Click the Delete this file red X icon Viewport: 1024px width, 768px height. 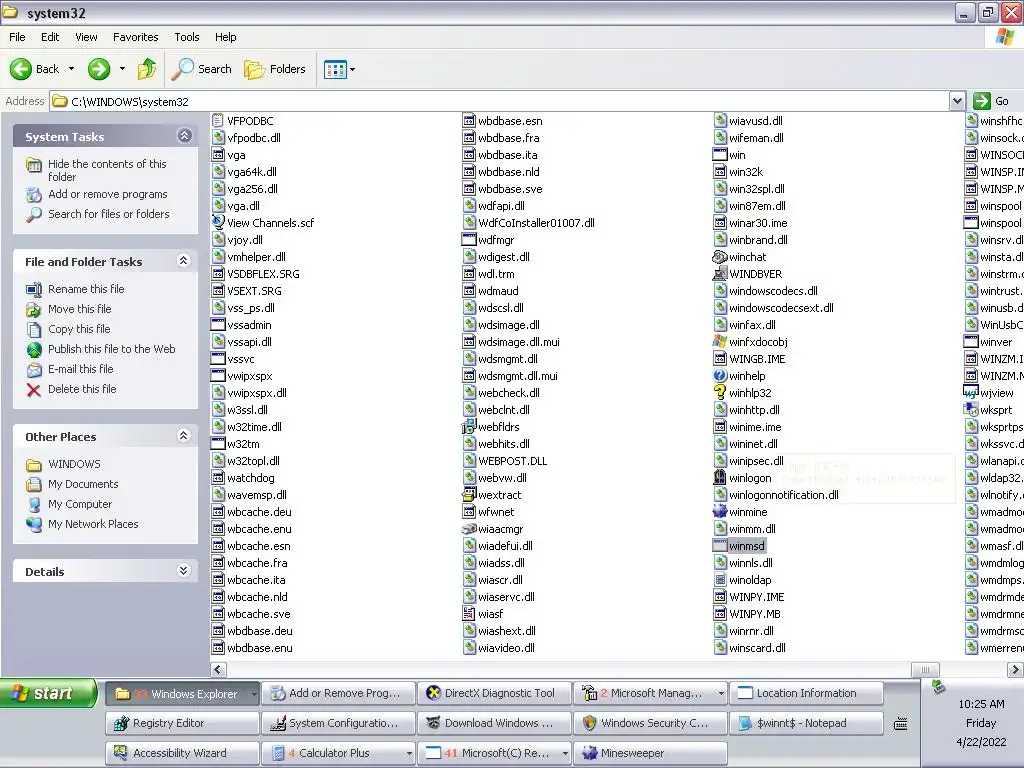tap(34, 390)
